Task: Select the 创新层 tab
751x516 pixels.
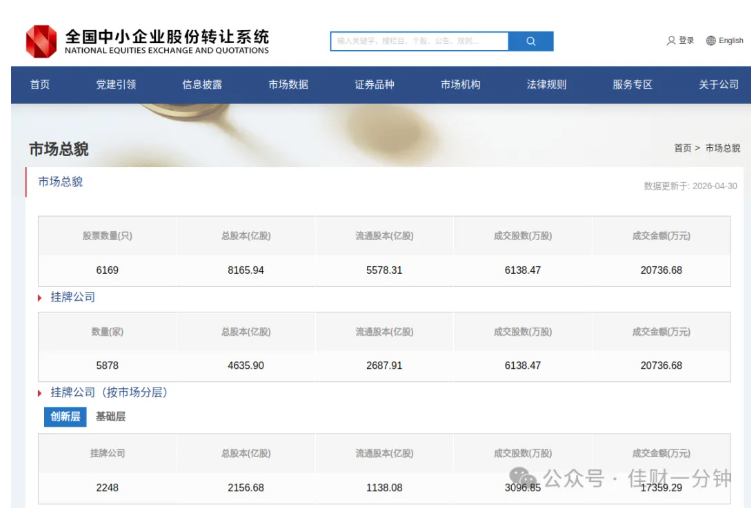Action: pyautogui.click(x=65, y=416)
